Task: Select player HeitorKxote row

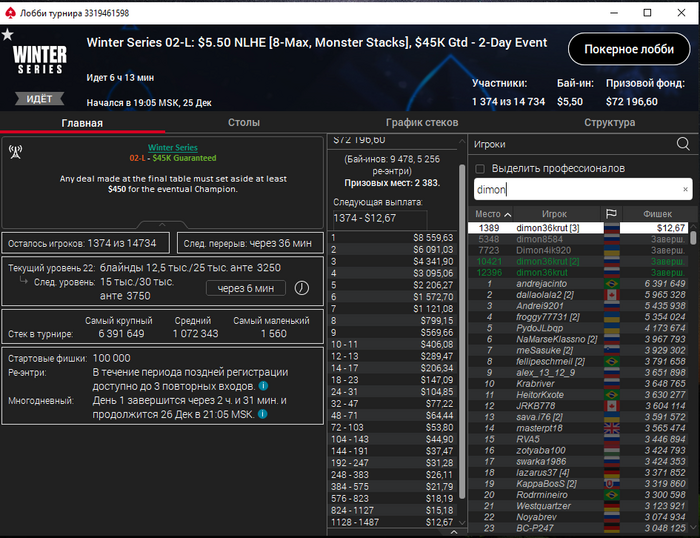Action: pyautogui.click(x=579, y=395)
